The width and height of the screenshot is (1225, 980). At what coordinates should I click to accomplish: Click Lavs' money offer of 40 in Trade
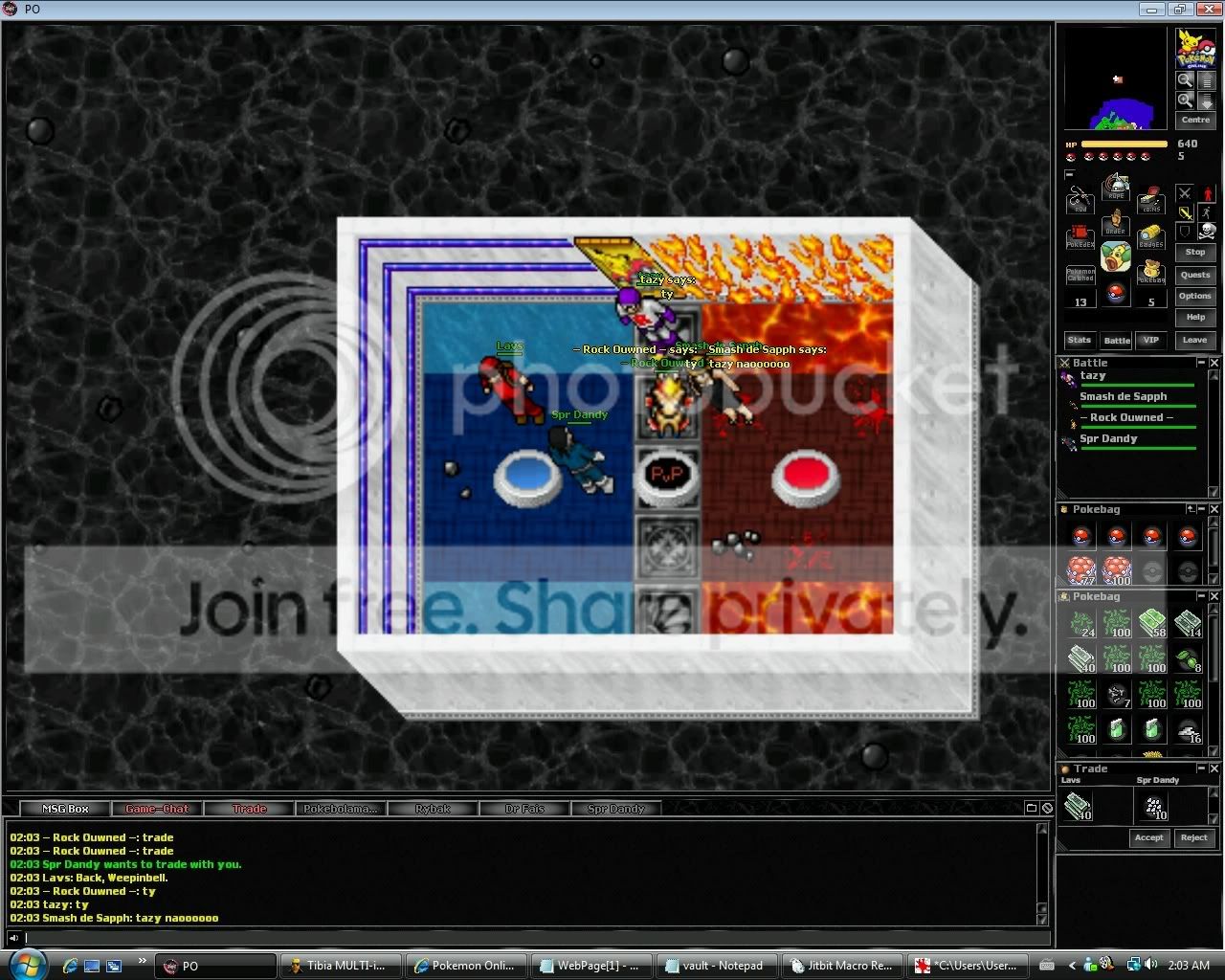1079,807
